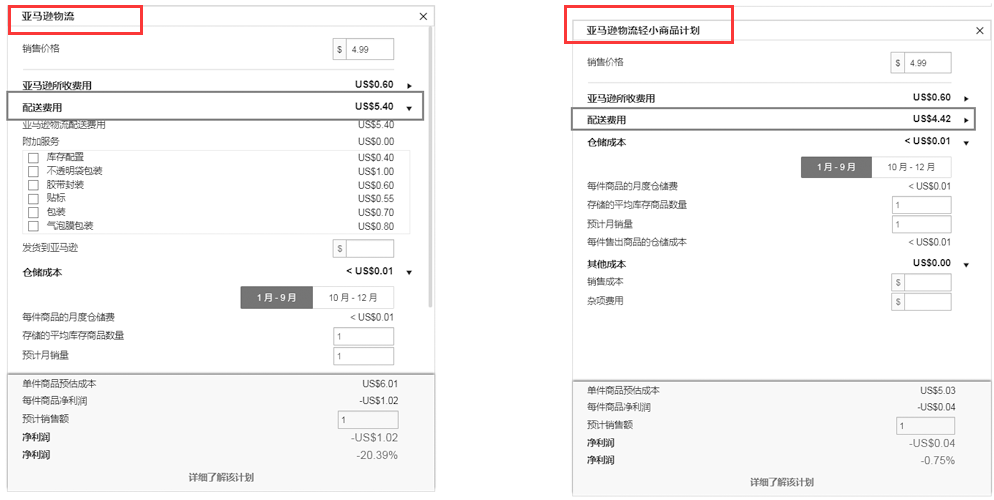Click 附加服务 US$0.00 row

click(208, 141)
